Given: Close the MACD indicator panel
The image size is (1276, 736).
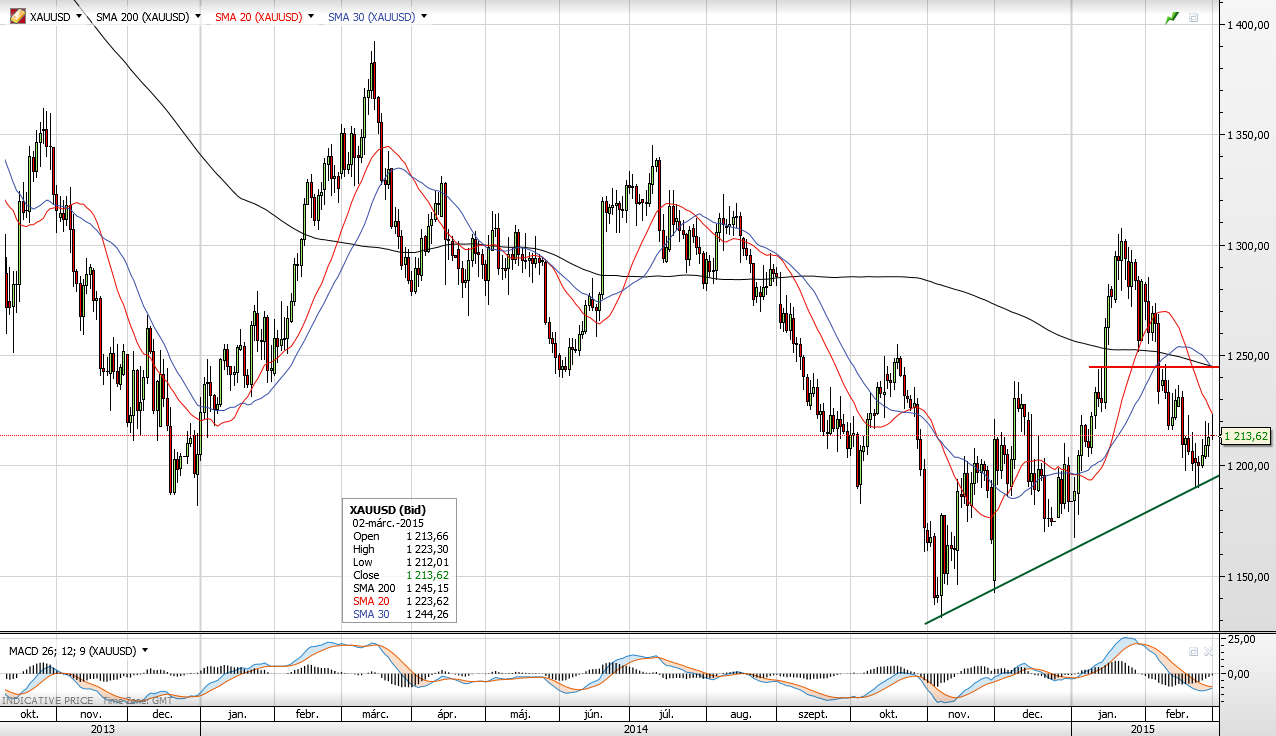Looking at the screenshot, I should point(1209,651).
